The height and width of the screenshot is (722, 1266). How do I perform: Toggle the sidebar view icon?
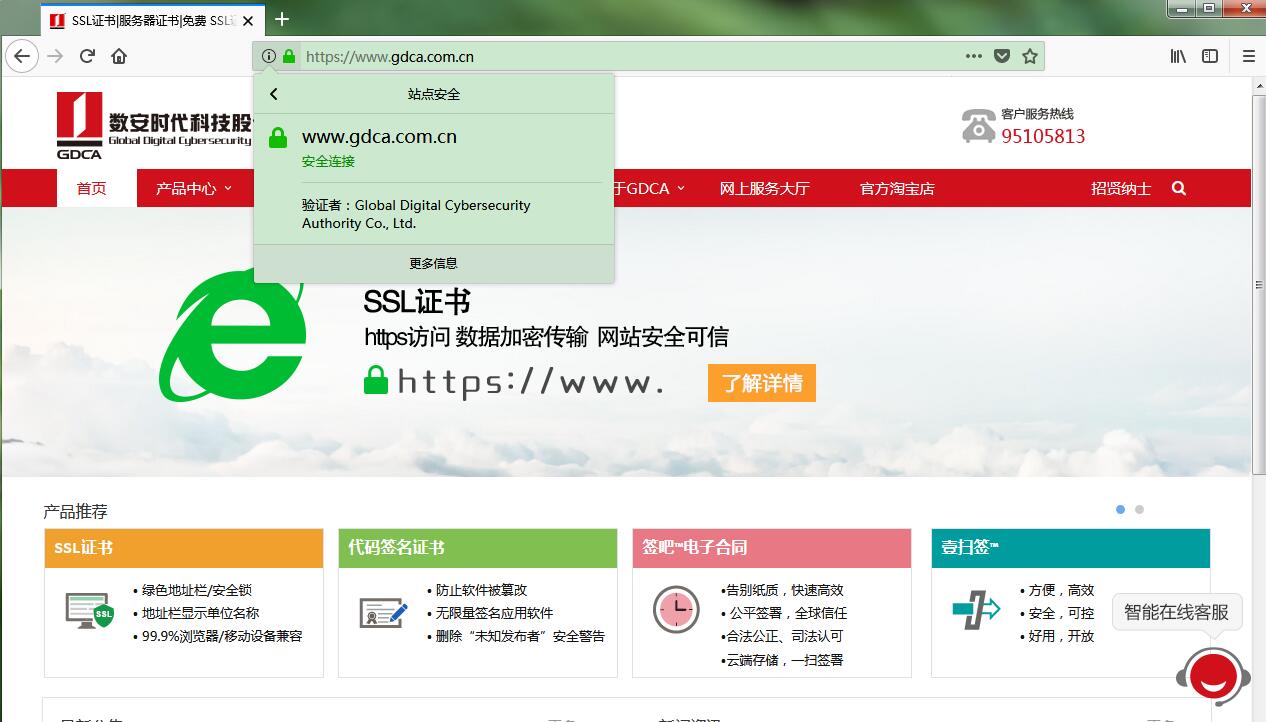1210,56
